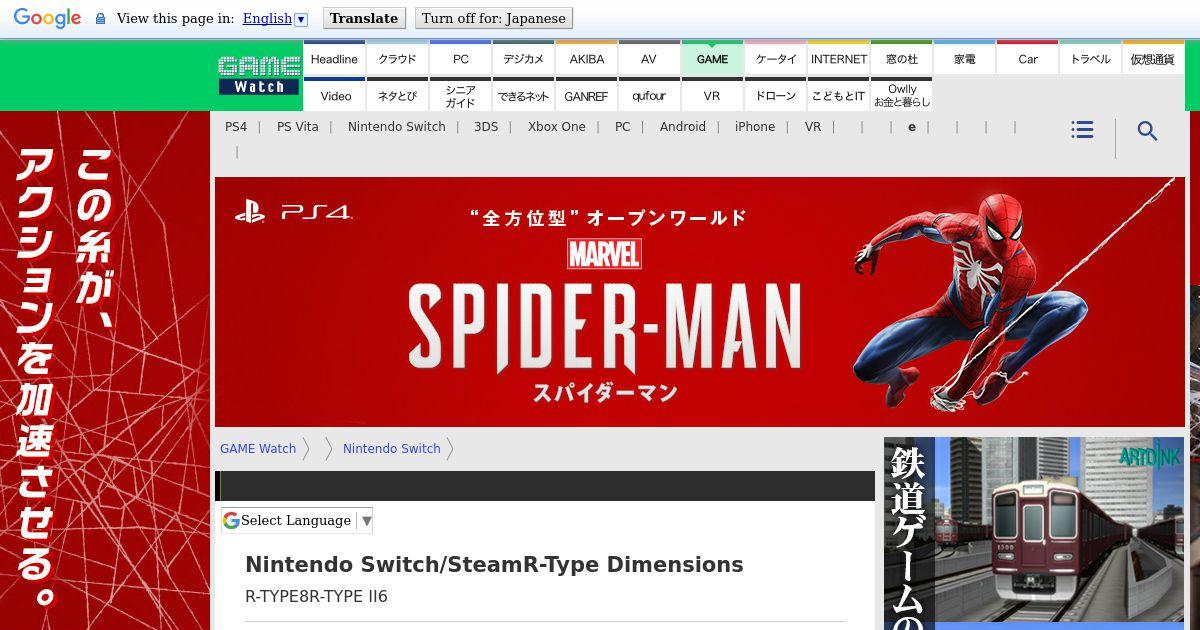Viewport: 1200px width, 630px height.
Task: Go to 3DS category link
Action: coord(486,127)
